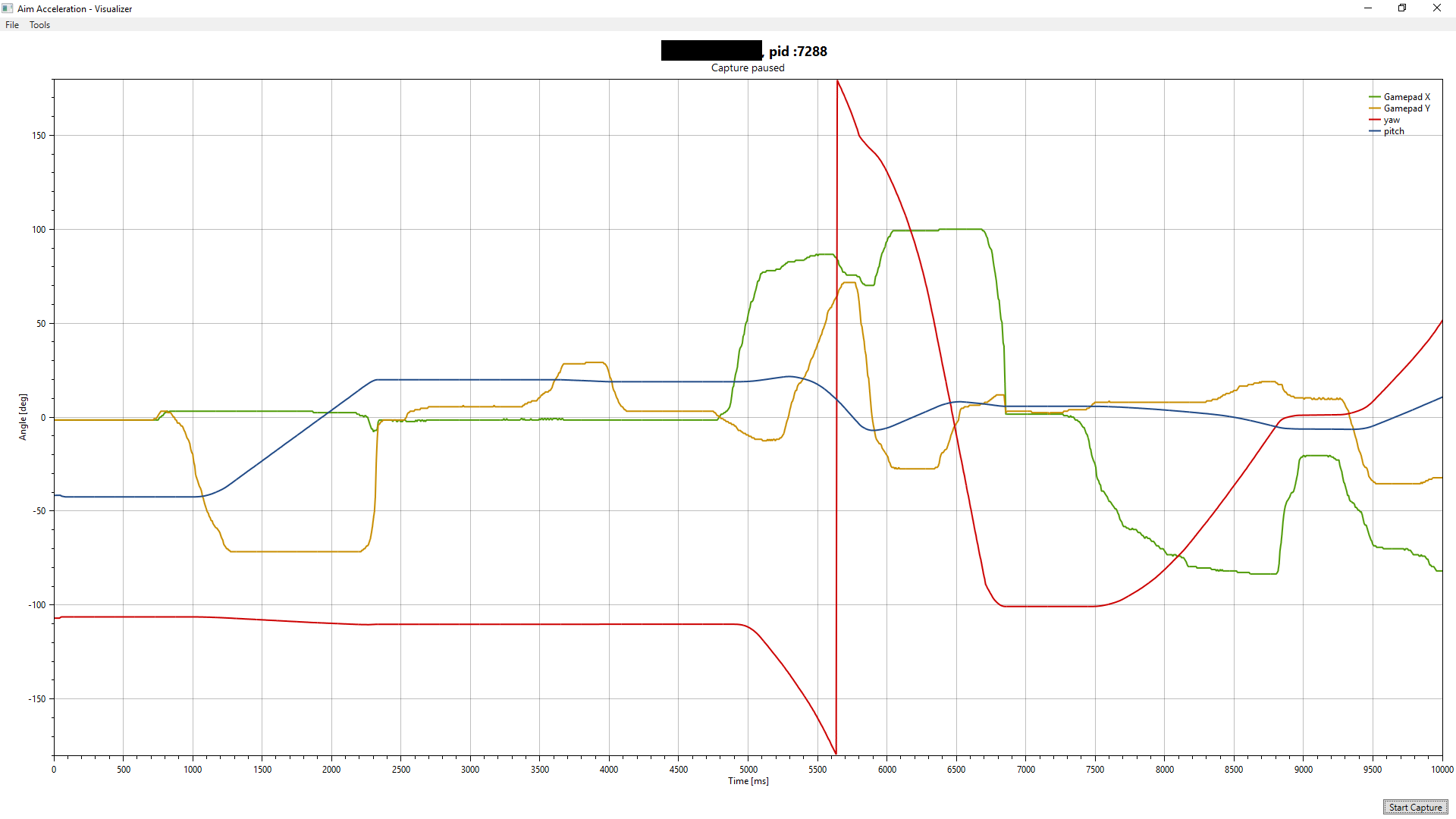Toggle the Gamepad X curve in legend
Screen dimensions: 1456x819
1407,97
